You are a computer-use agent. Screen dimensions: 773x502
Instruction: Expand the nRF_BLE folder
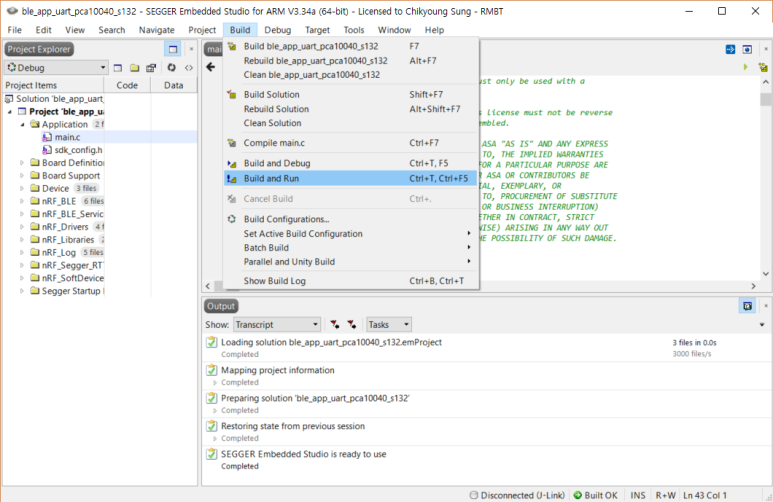[x=22, y=201]
